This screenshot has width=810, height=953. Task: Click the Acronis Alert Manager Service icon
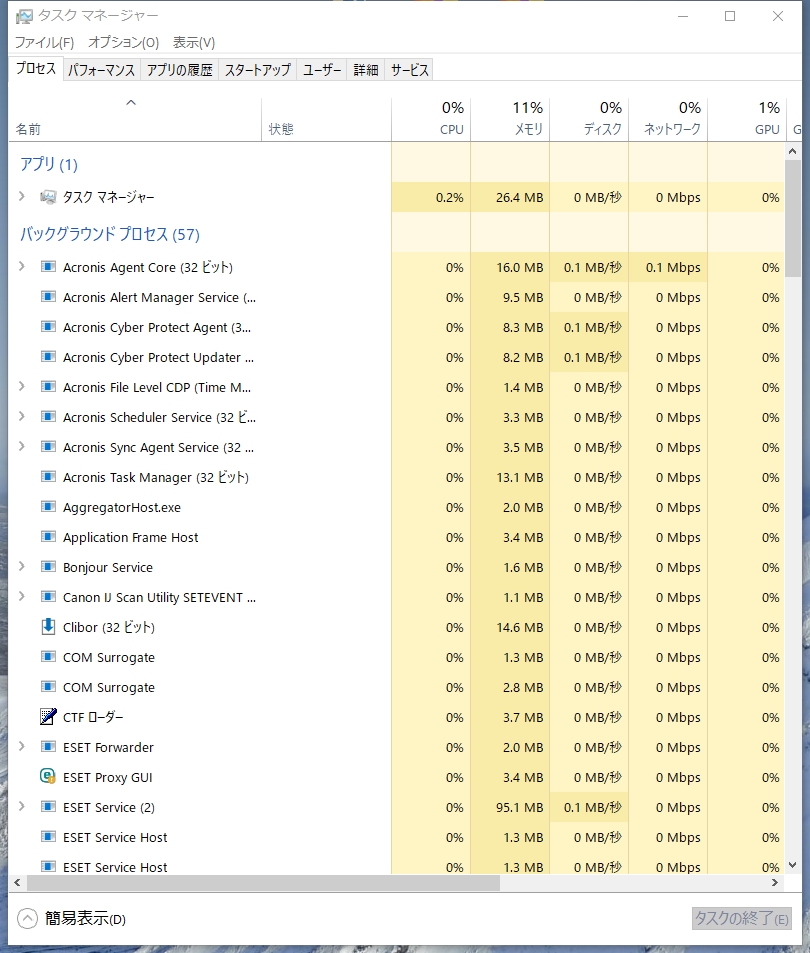click(48, 297)
